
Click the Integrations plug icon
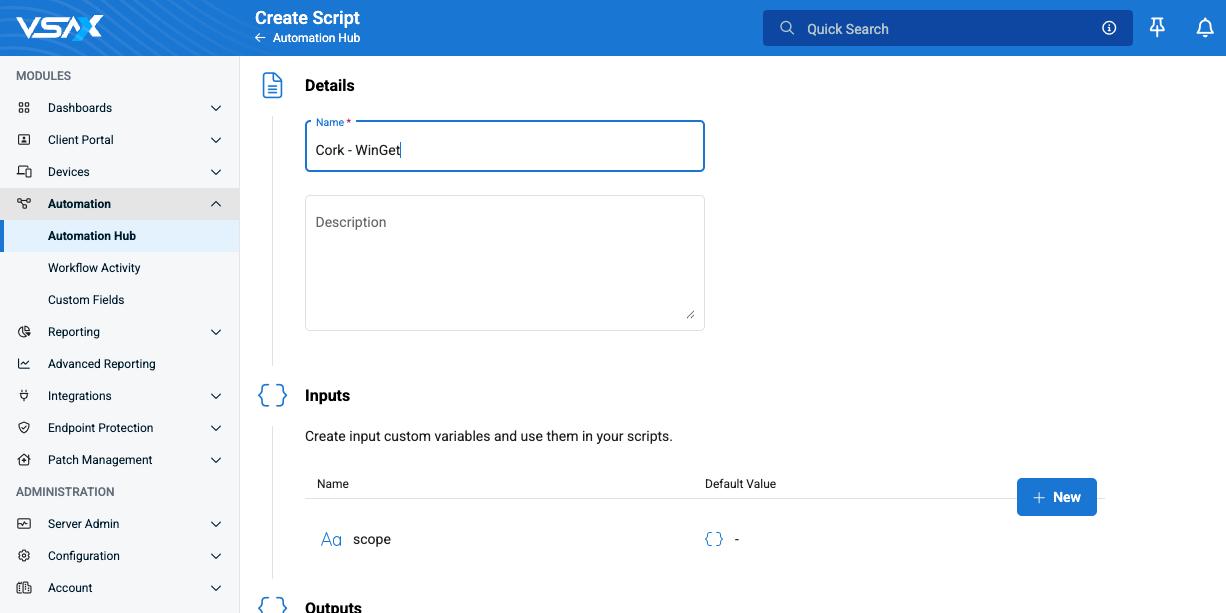pyautogui.click(x=24, y=396)
